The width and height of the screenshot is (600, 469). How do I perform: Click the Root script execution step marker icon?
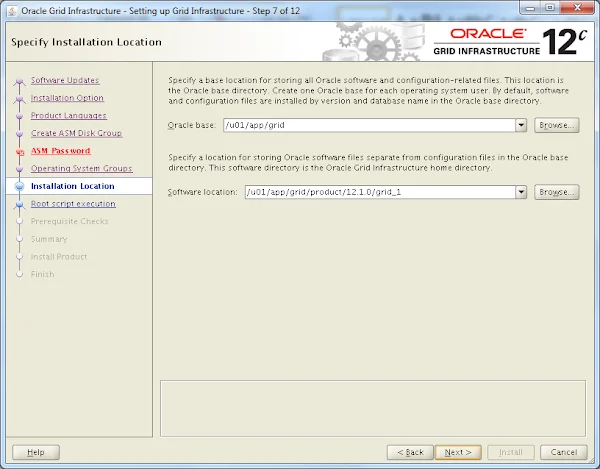(x=20, y=205)
